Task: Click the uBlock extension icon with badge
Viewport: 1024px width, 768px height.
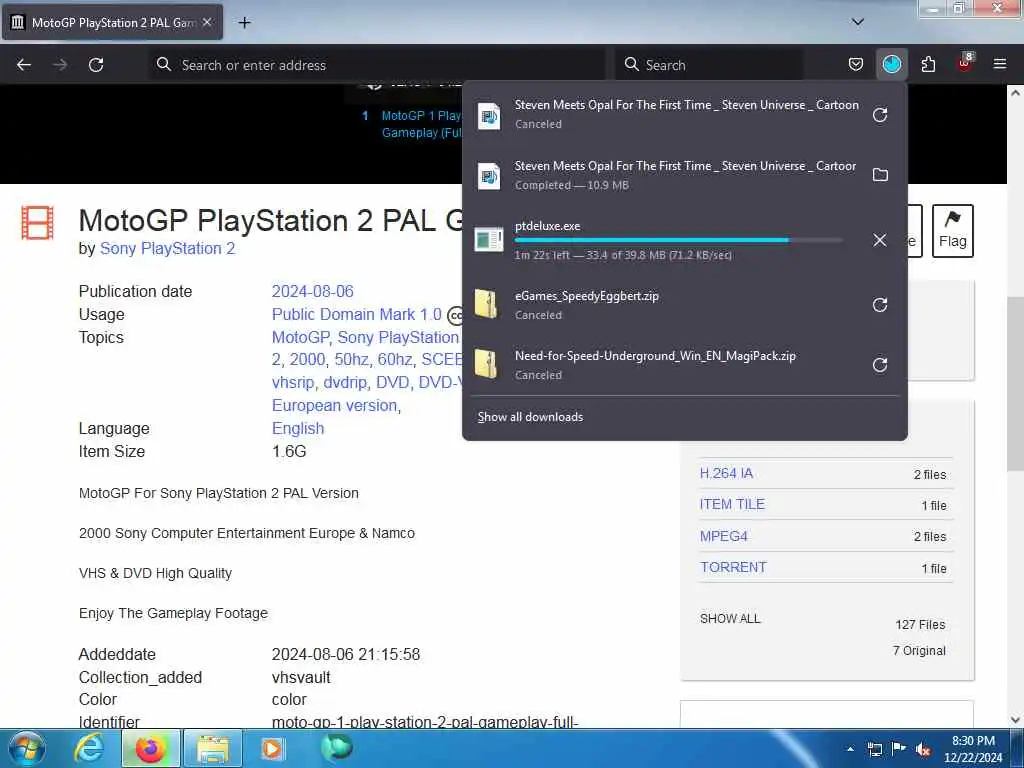Action: click(965, 63)
